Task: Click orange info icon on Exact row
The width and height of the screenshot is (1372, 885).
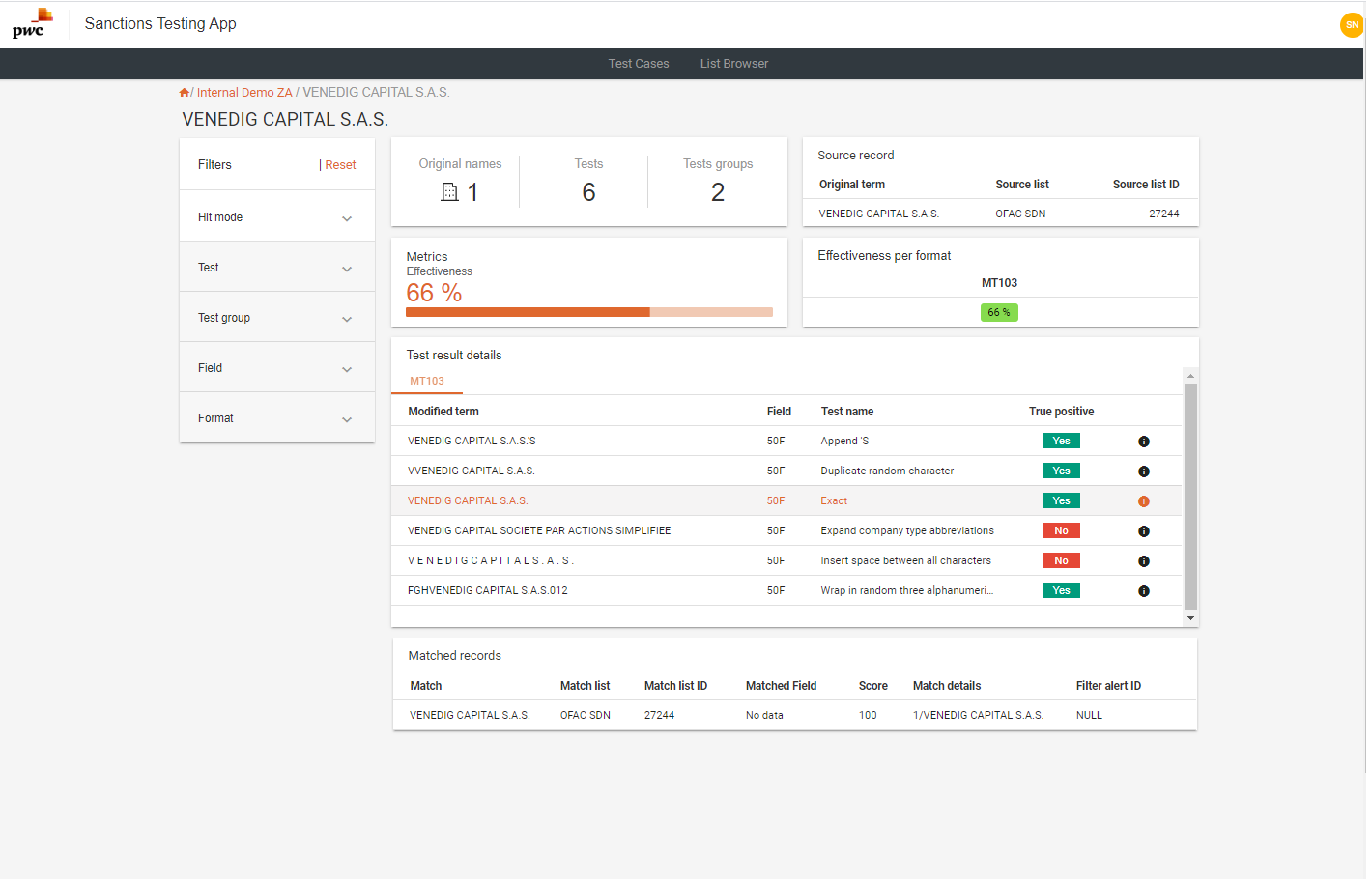Action: [1143, 501]
